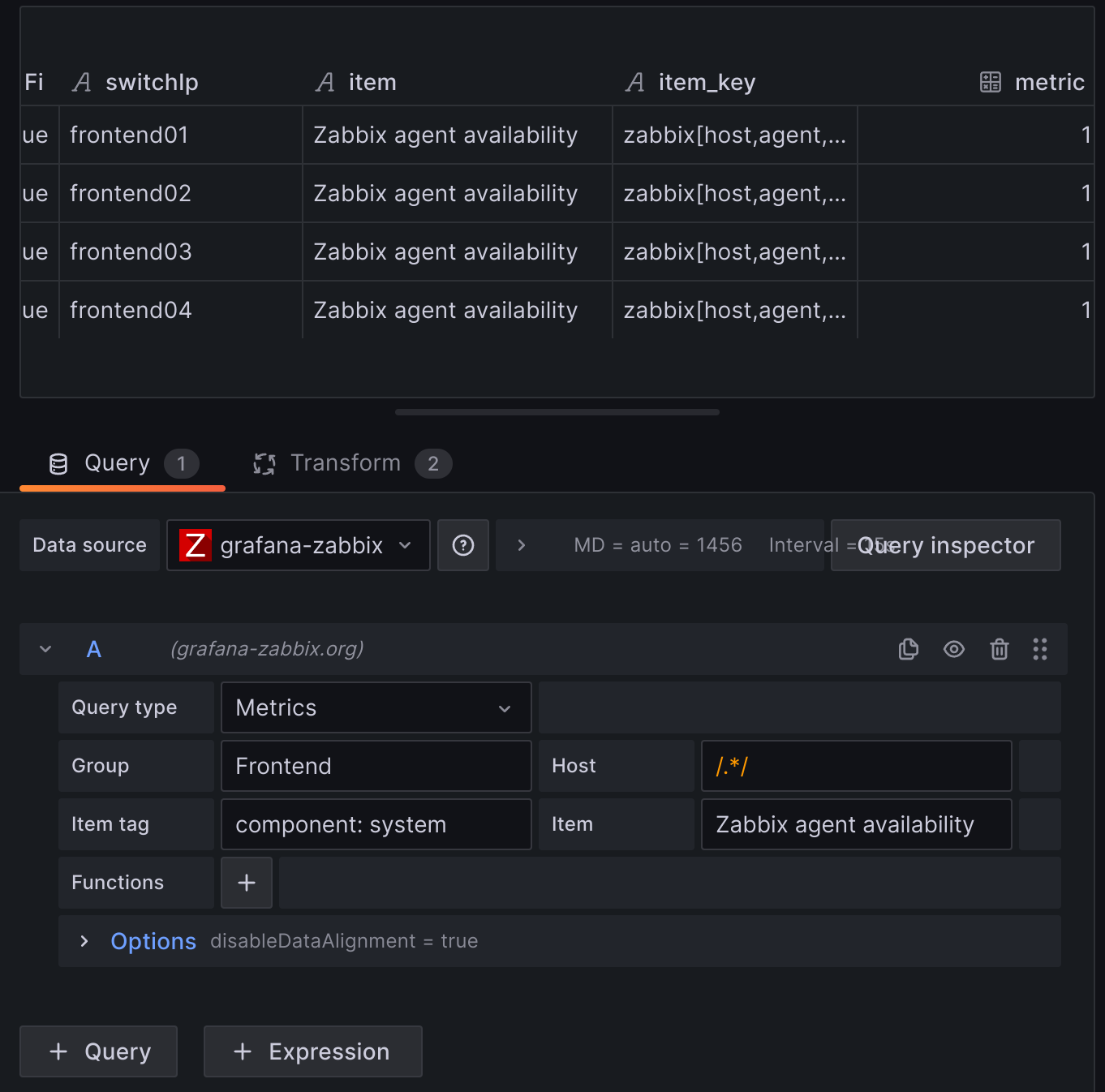Viewport: 1105px width, 1092px height.
Task: Click the database icon on Query tab
Action: (58, 464)
